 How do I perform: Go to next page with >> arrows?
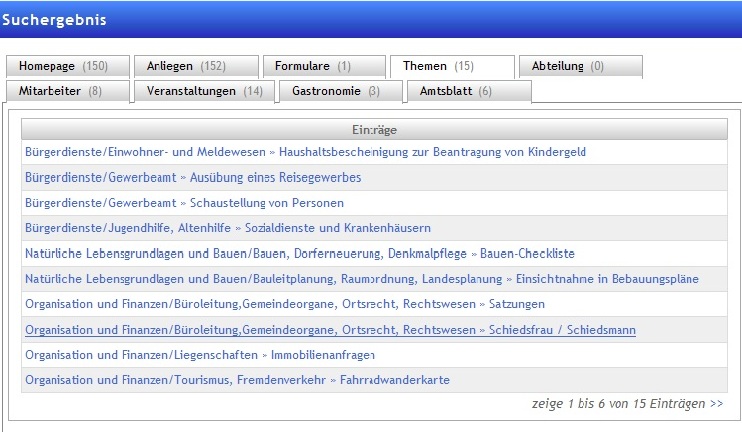tap(716, 404)
